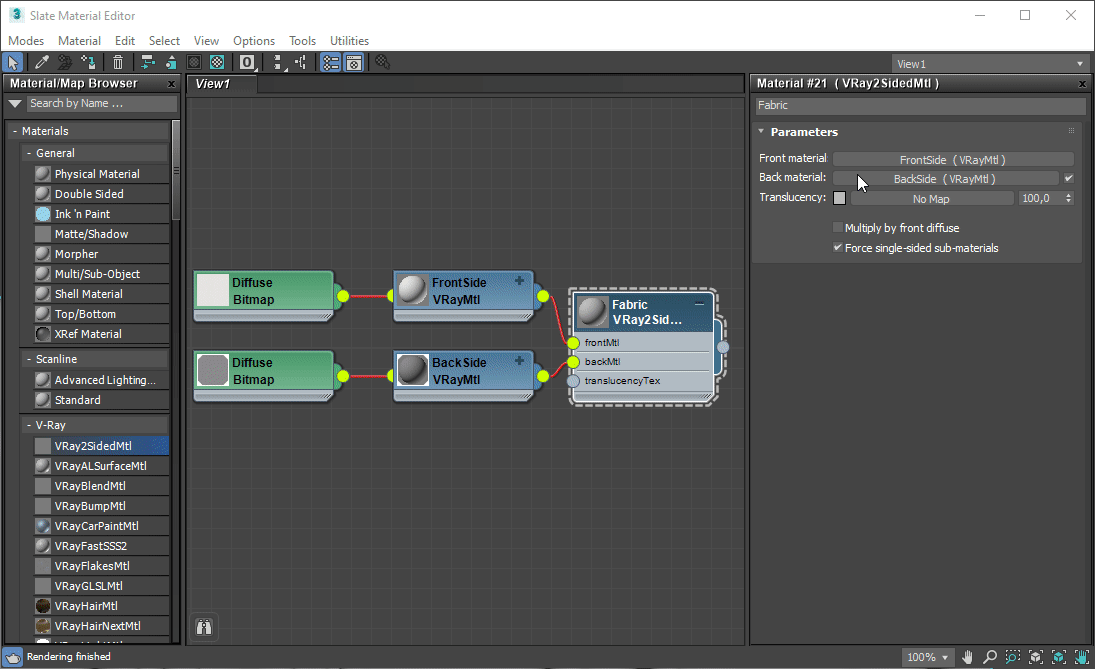Click the Lay Out All nodes icon

click(x=279, y=62)
